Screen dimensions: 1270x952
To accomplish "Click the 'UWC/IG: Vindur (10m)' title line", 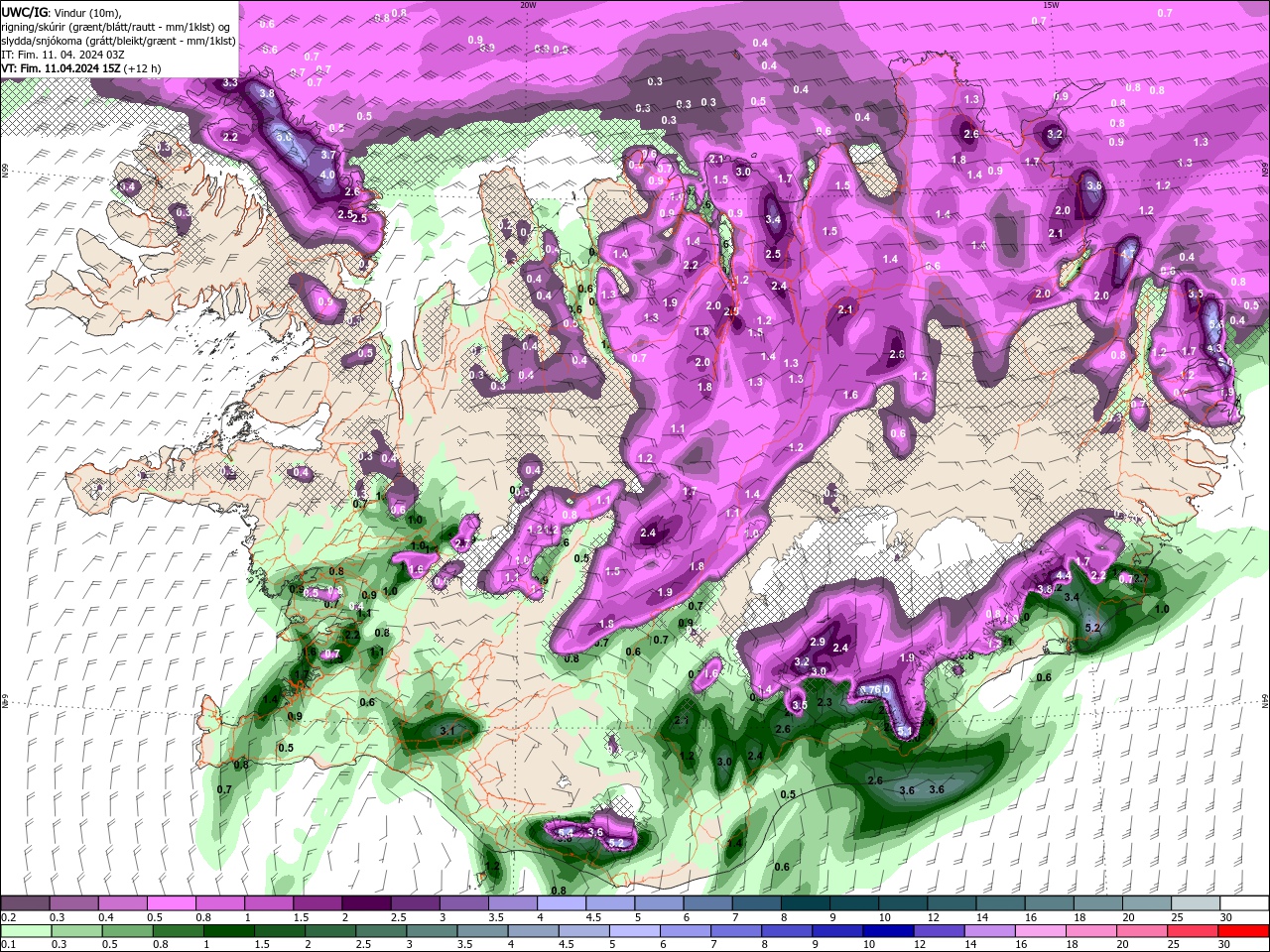I will click(x=60, y=12).
